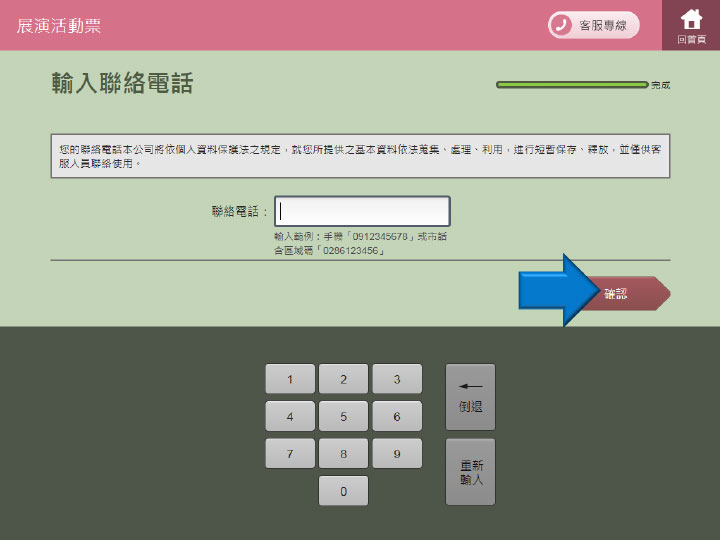Focus the 聯絡電話 input field
The height and width of the screenshot is (540, 720).
click(362, 211)
